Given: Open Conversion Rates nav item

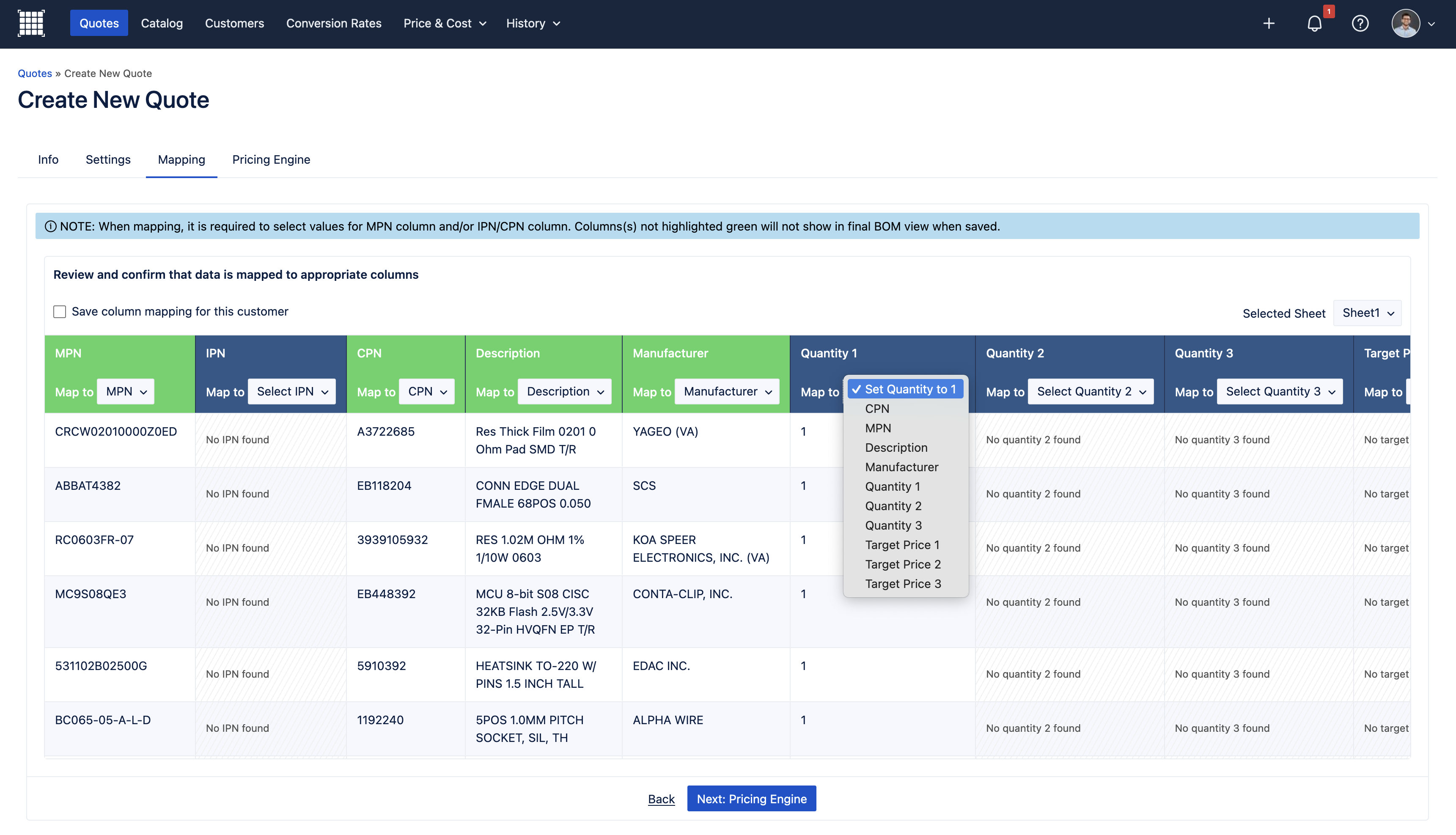Looking at the screenshot, I should (x=334, y=24).
